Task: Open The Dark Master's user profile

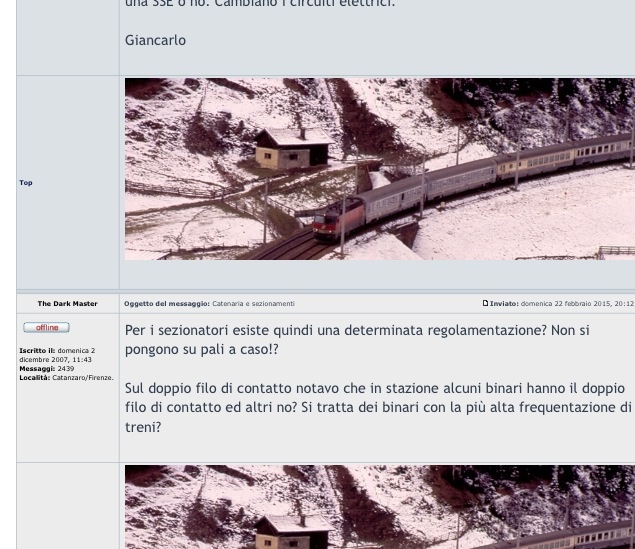Action: click(67, 303)
